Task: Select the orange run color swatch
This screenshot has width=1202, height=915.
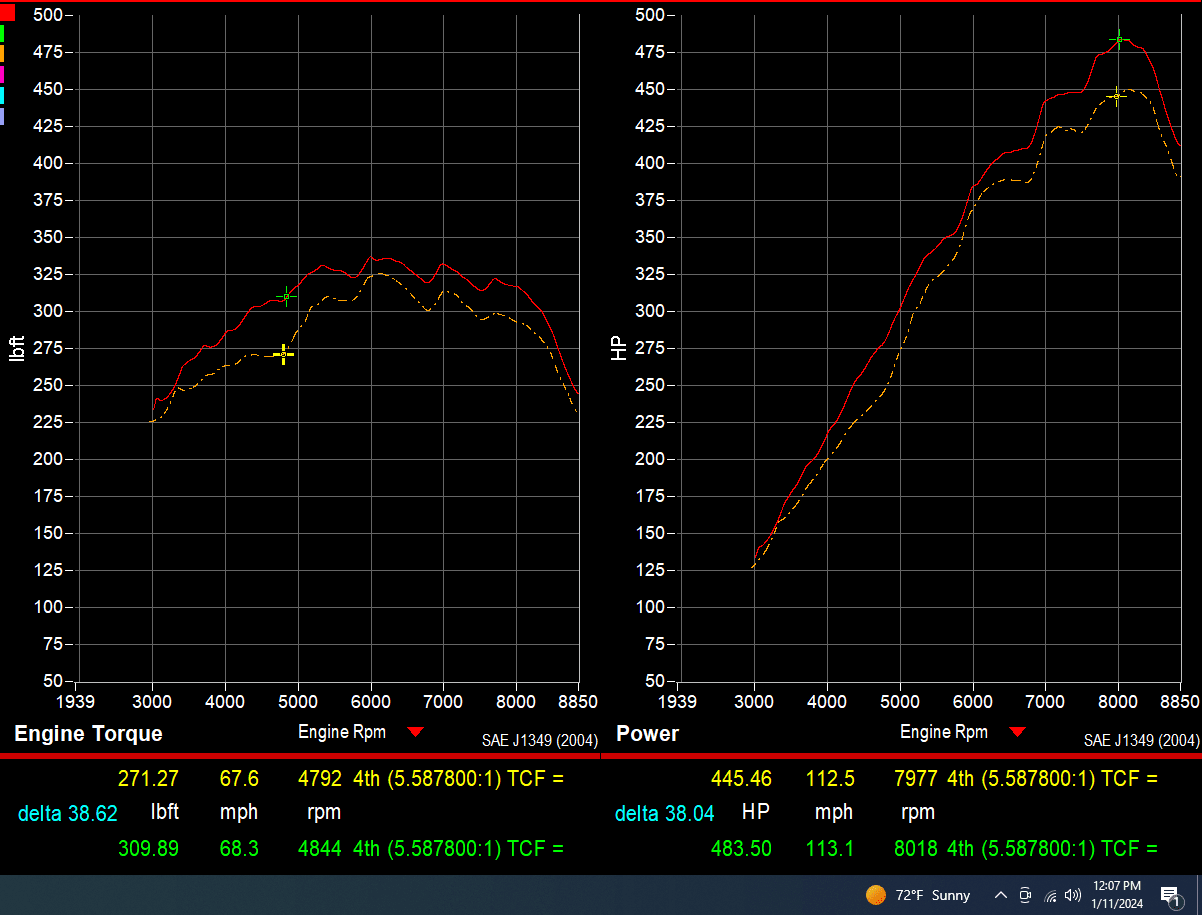Action: [x=3, y=54]
